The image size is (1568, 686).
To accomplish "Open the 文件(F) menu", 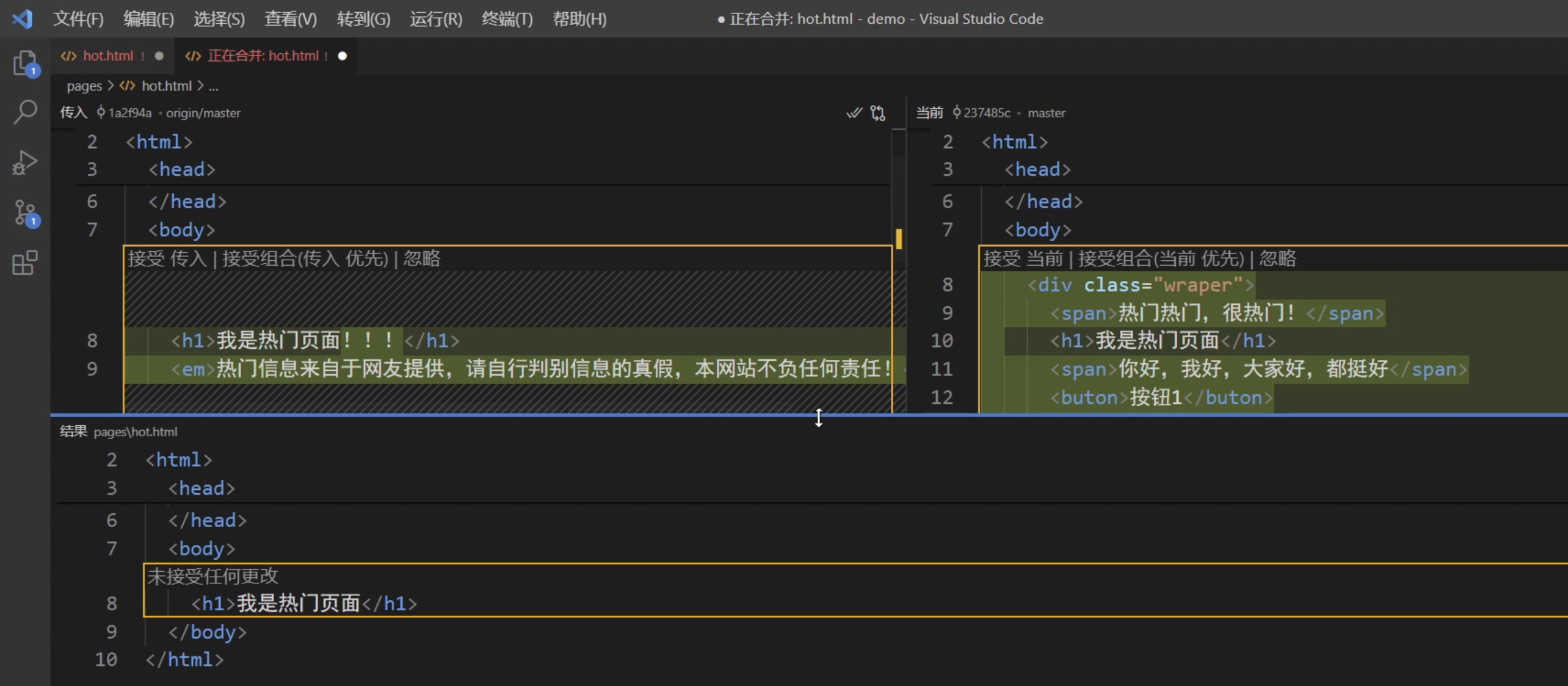I will coord(78,18).
